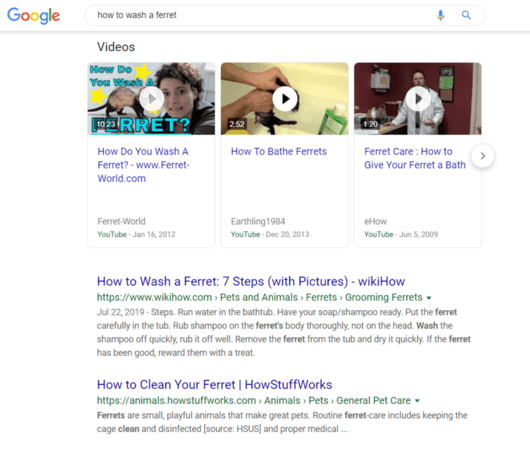Click 'Ferret-World' channel name
This screenshot has height=450, width=530.
point(121,221)
